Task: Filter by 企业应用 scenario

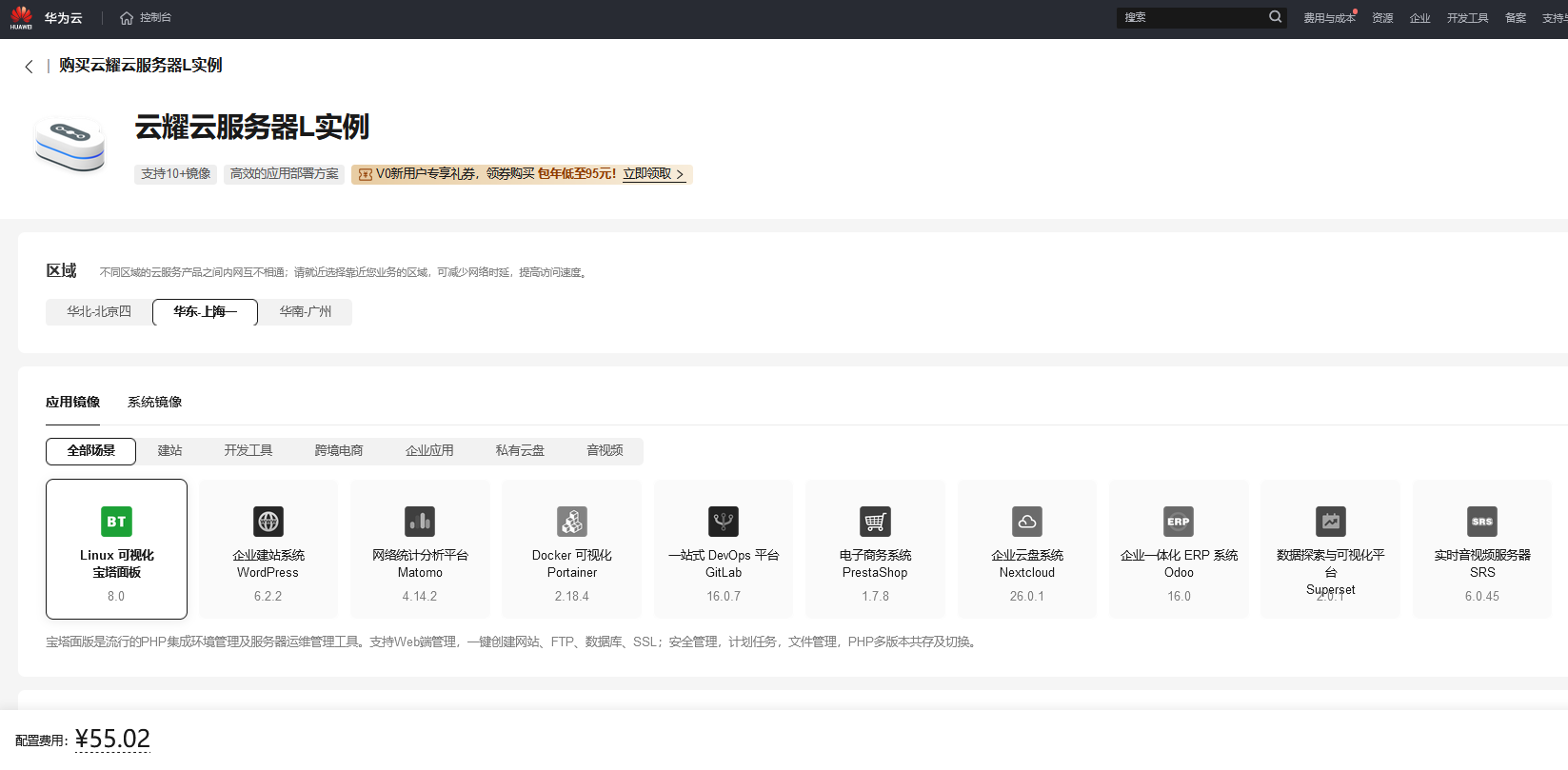Action: [429, 451]
